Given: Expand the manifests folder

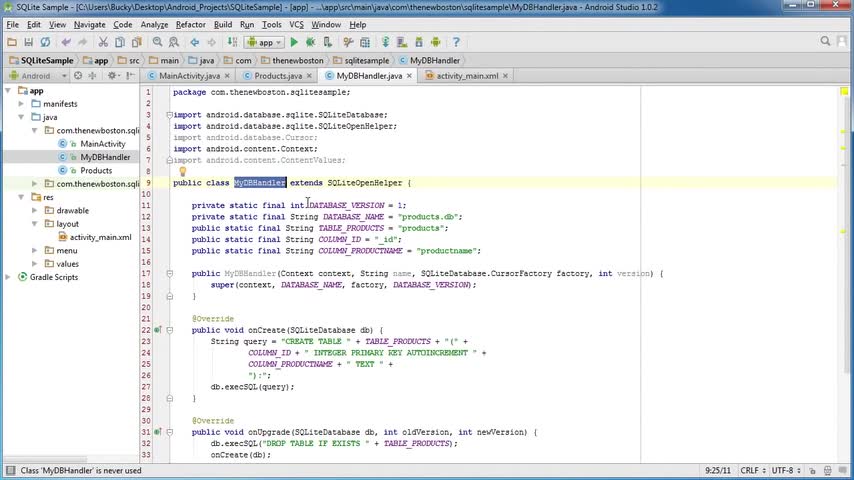Looking at the screenshot, I should (22, 104).
